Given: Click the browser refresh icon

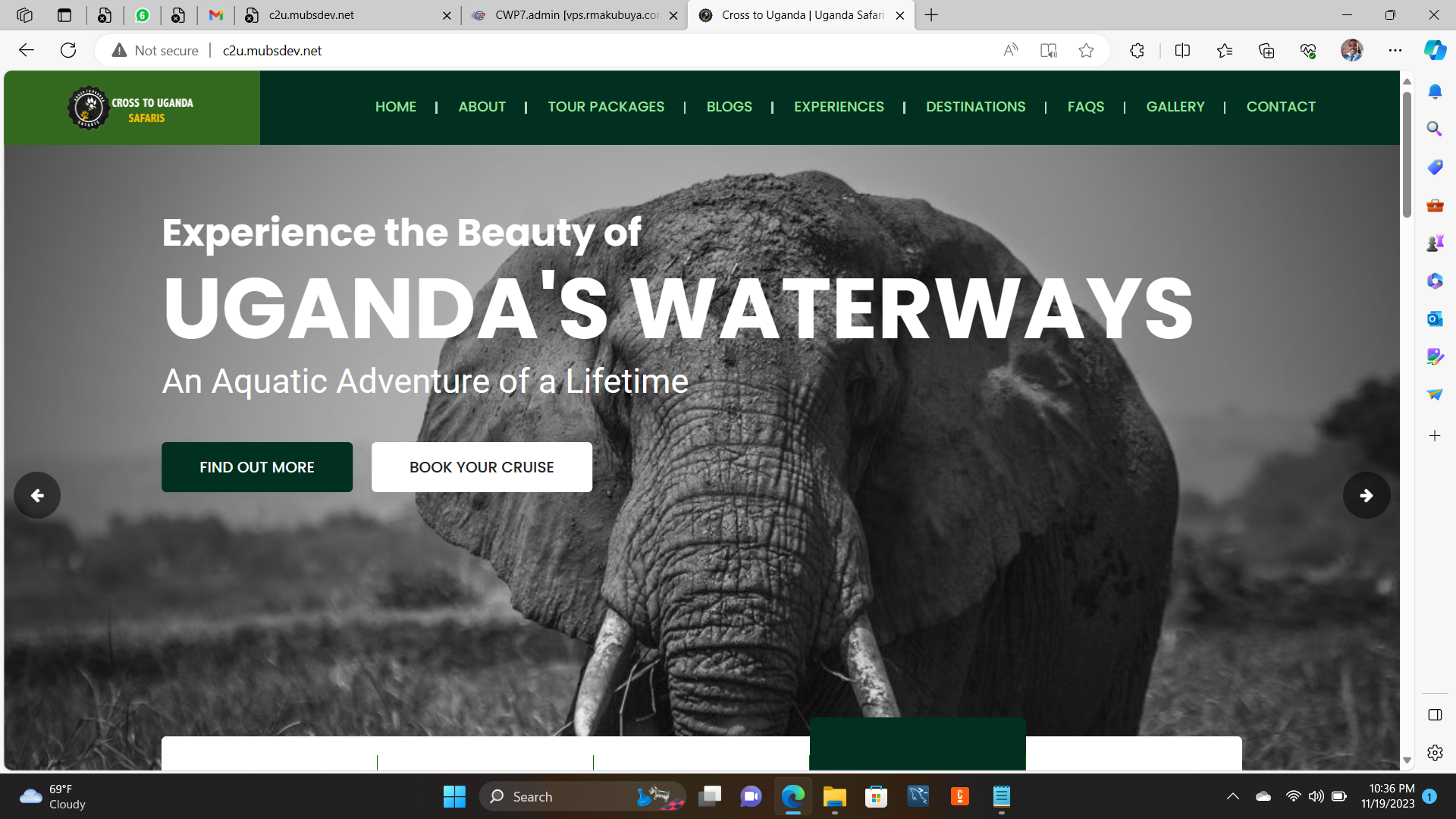Looking at the screenshot, I should pos(68,50).
